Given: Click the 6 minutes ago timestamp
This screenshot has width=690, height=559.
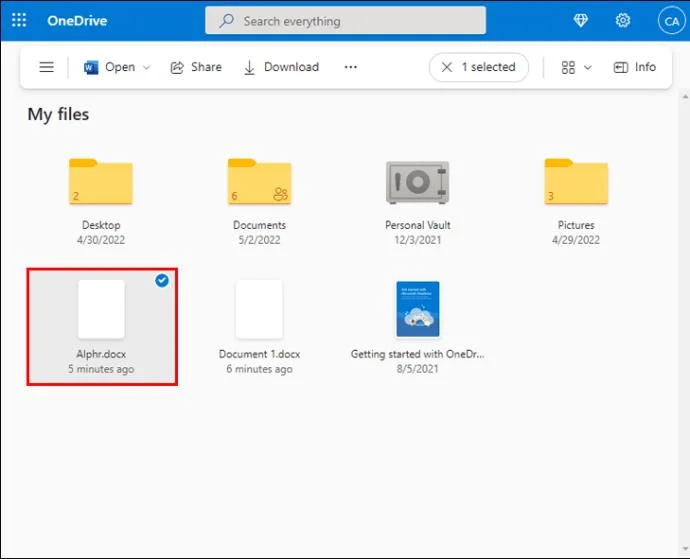Looking at the screenshot, I should pos(259,369).
